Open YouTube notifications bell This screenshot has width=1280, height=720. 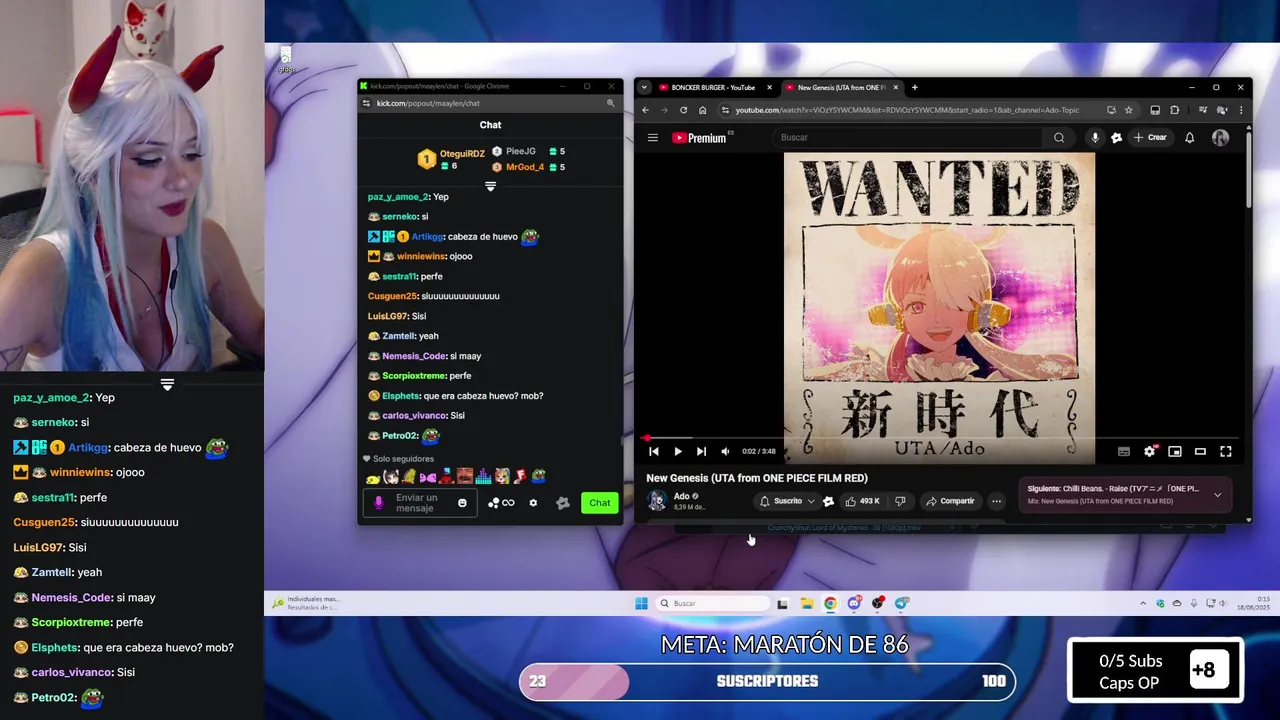(1189, 138)
